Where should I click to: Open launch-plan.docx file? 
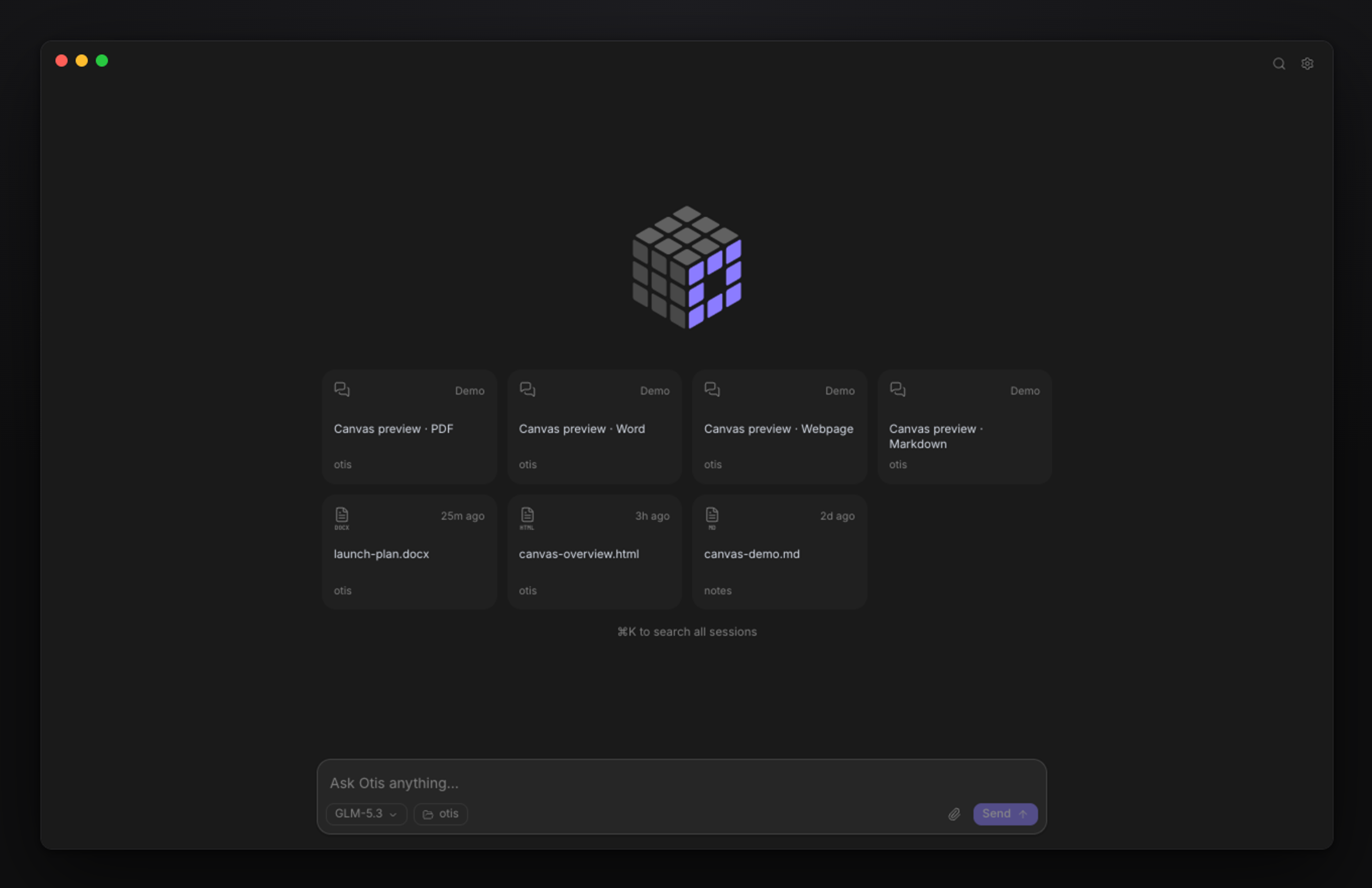coord(409,552)
